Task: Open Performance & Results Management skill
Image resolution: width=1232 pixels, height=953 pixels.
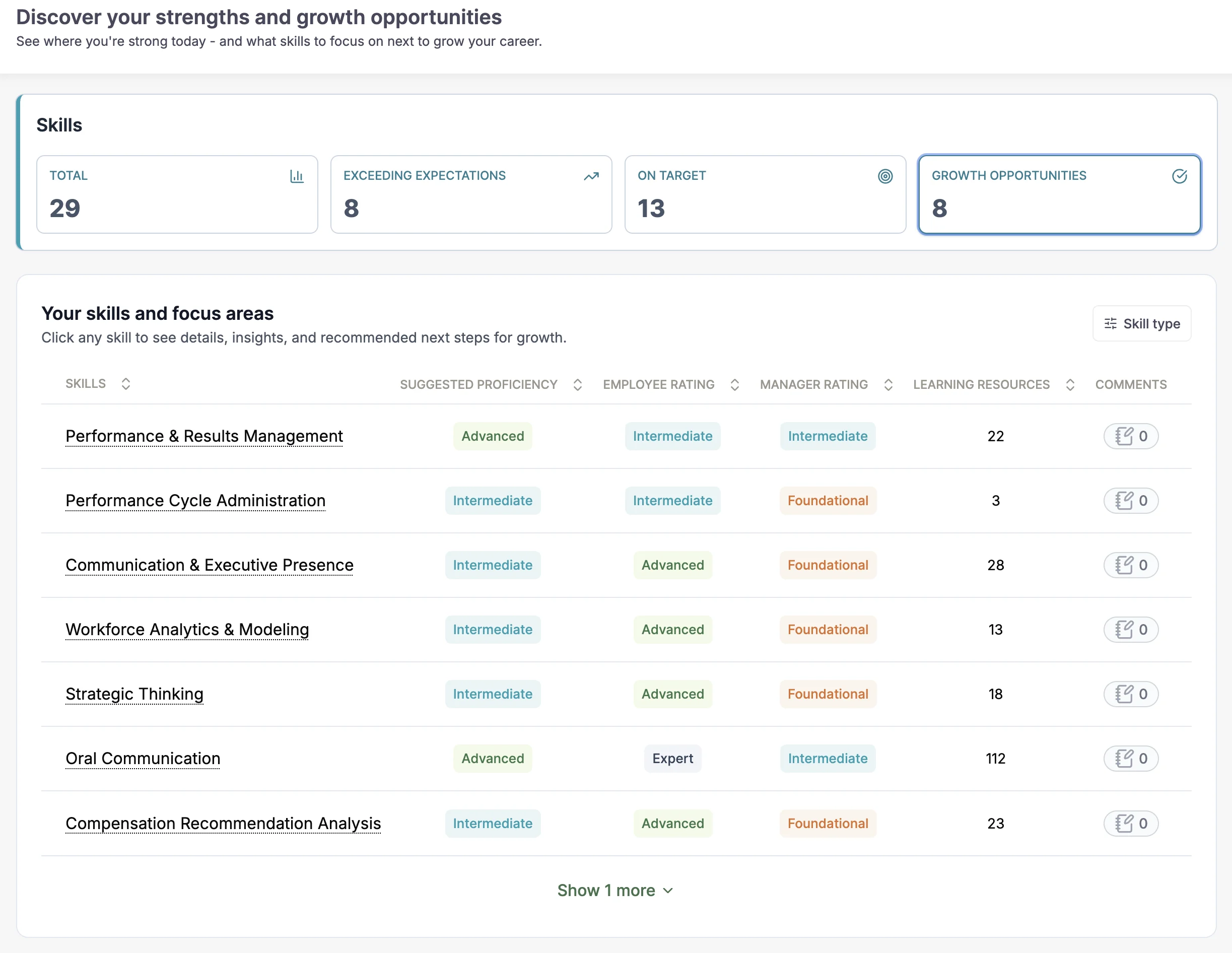Action: [x=204, y=436]
